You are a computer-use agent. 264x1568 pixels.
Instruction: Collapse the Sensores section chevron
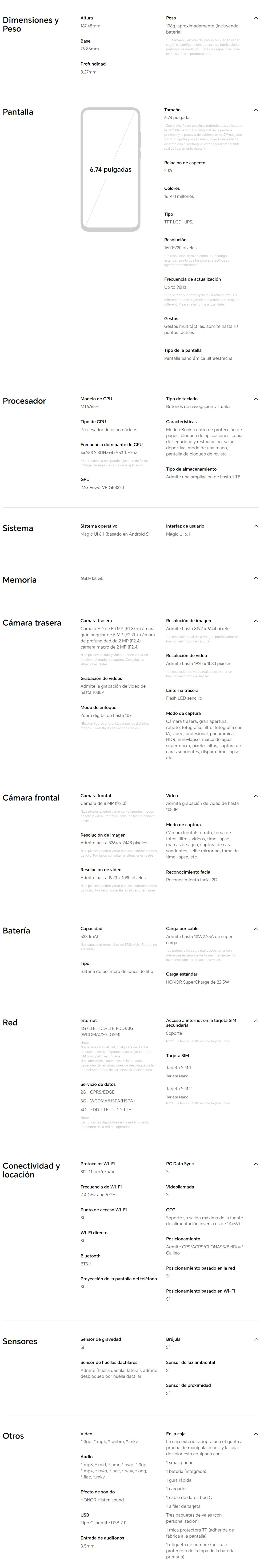point(256,1340)
